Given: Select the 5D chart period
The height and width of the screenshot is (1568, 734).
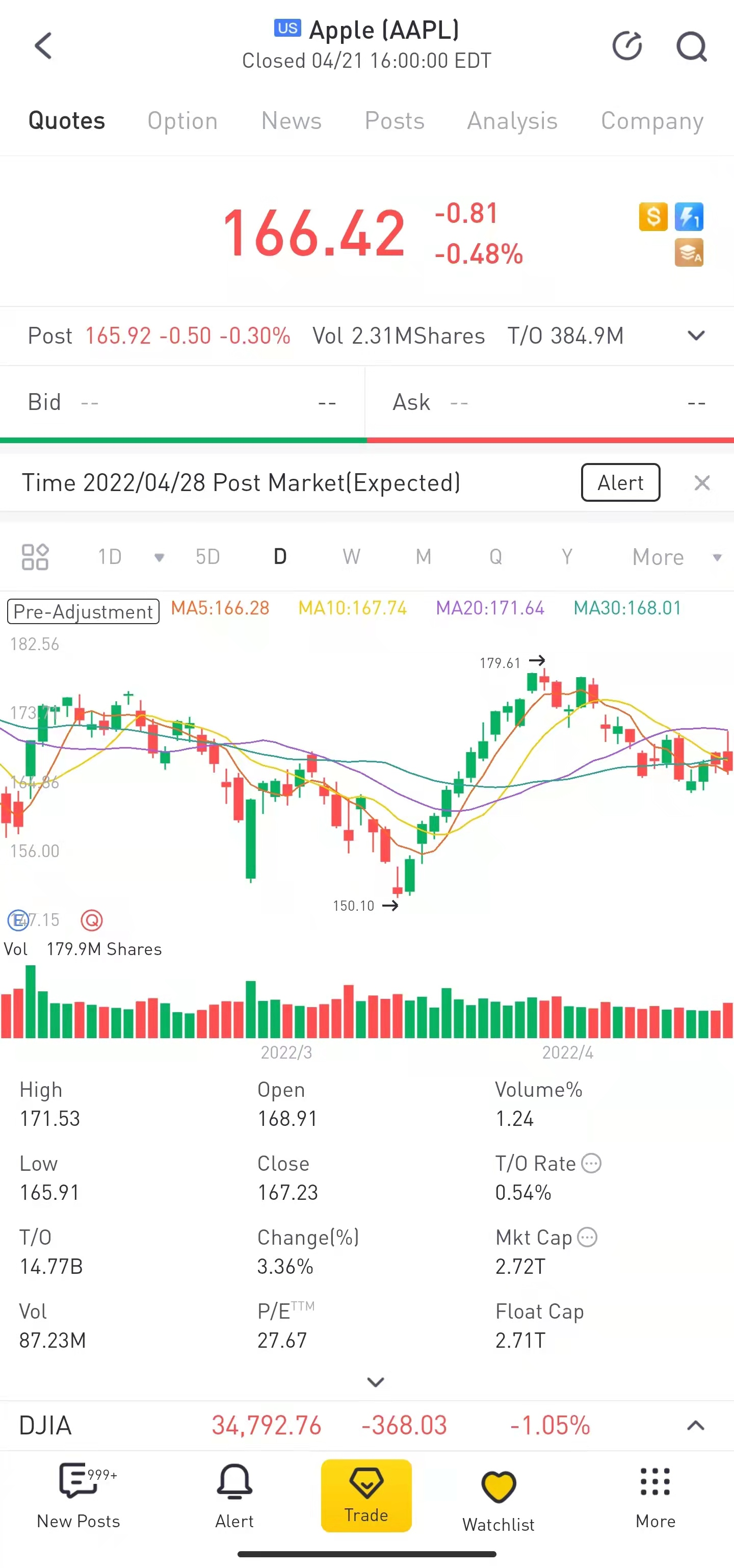Looking at the screenshot, I should click(207, 556).
